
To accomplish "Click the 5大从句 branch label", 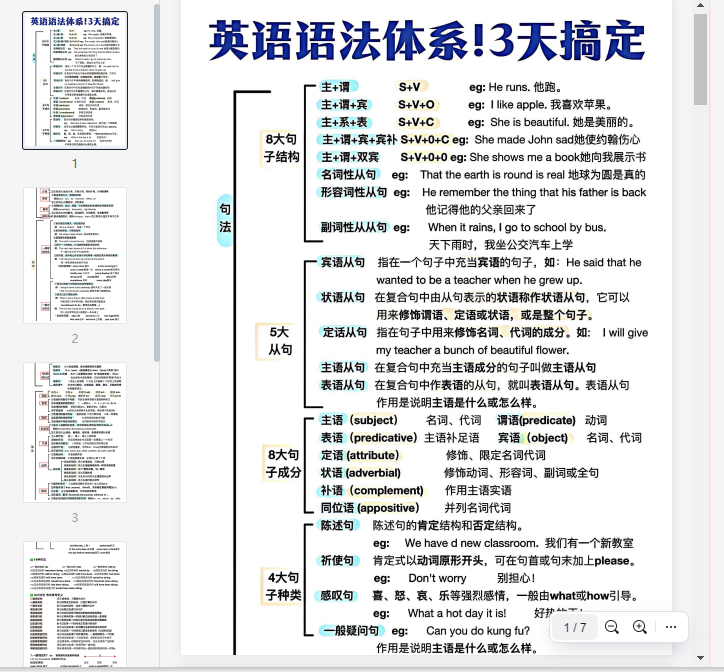I will [279, 341].
